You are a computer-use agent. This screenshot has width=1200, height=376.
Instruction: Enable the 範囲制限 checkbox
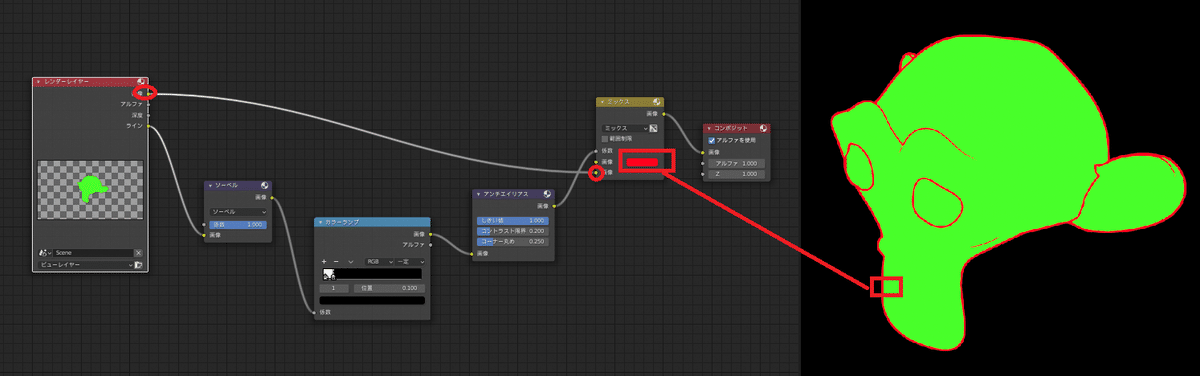point(605,139)
